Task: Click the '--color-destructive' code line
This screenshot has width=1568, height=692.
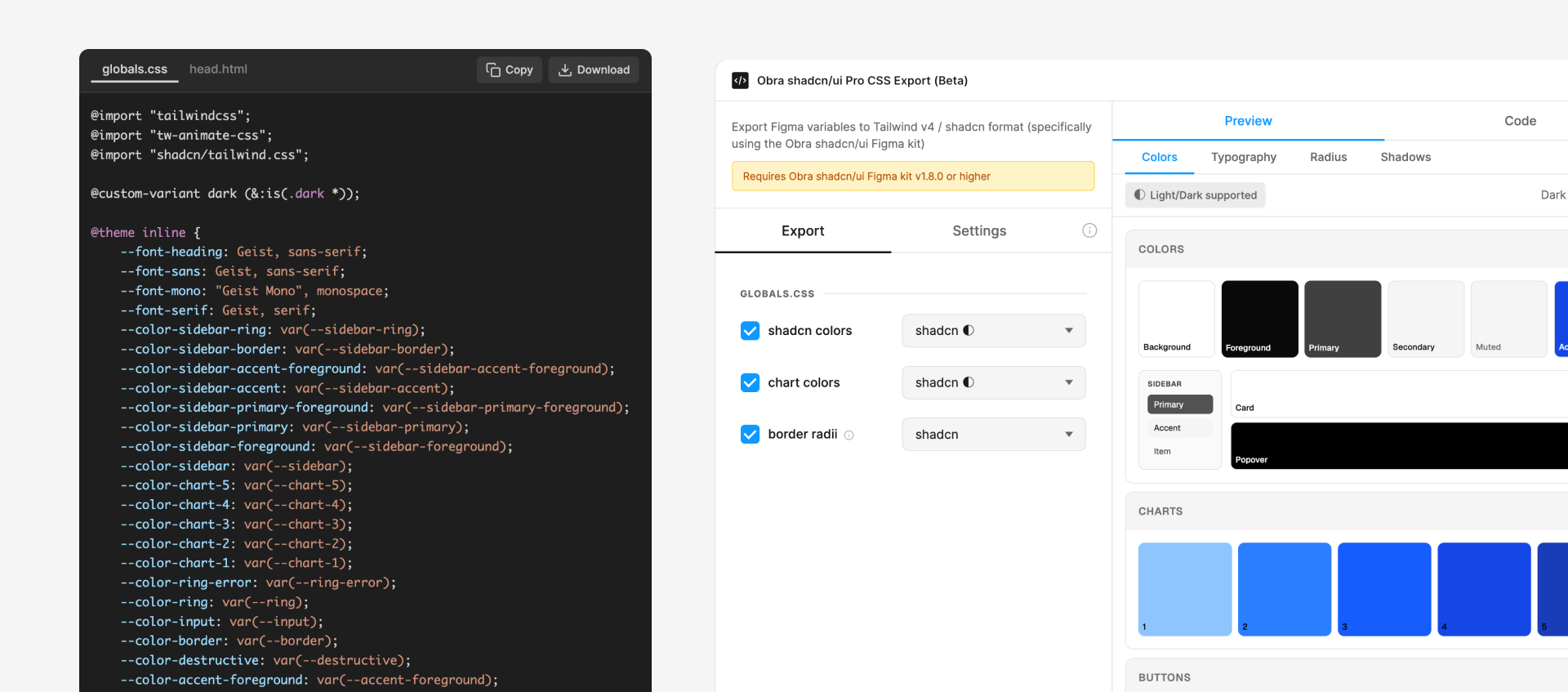Action: (265, 661)
